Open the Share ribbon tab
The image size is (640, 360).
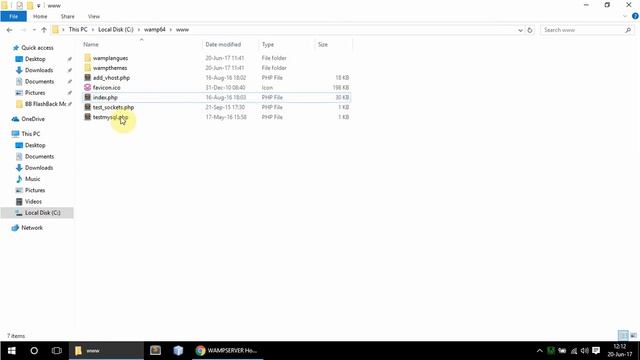pyautogui.click(x=67, y=16)
